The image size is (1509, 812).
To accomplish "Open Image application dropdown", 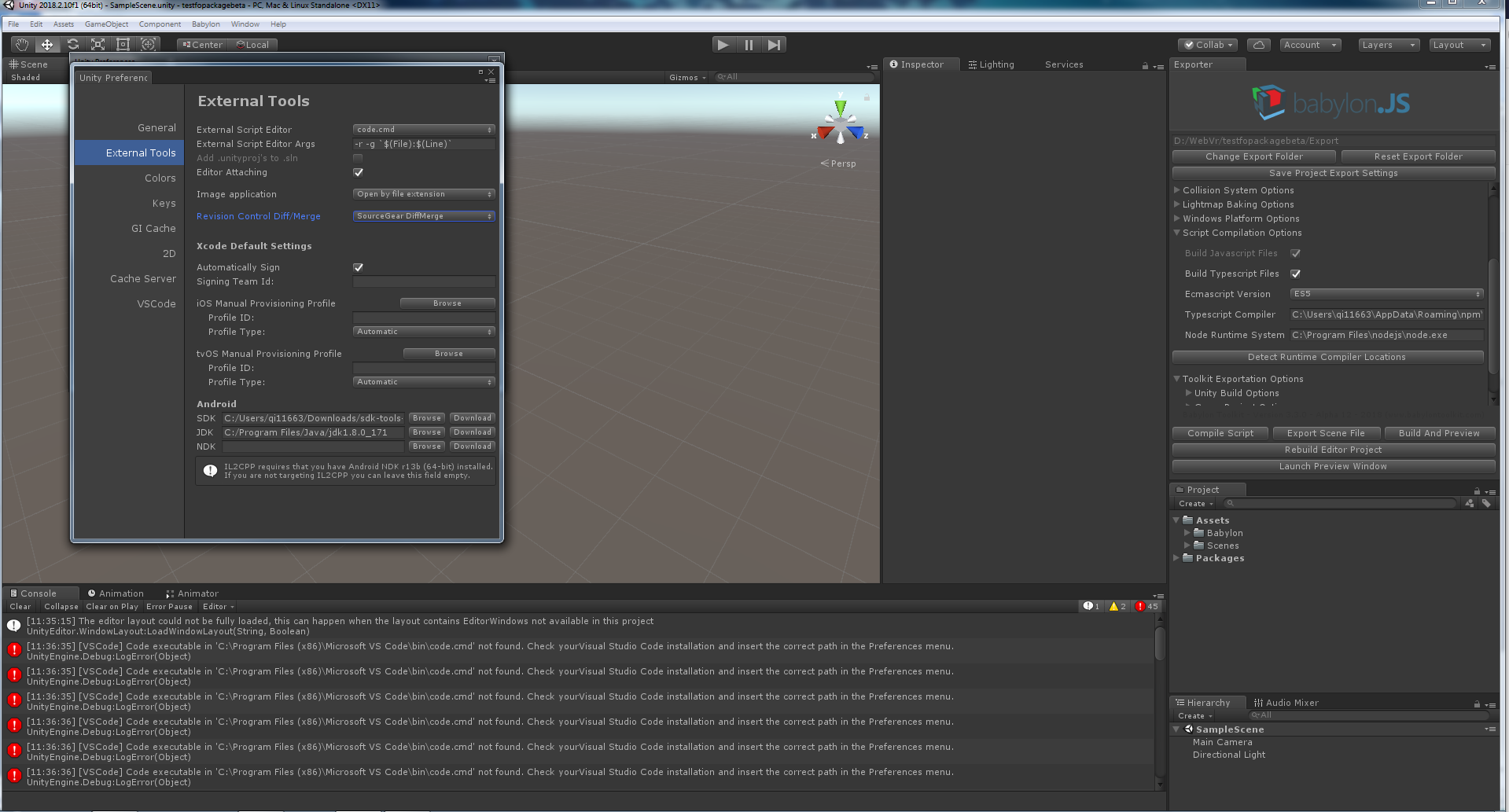I will pyautogui.click(x=424, y=194).
